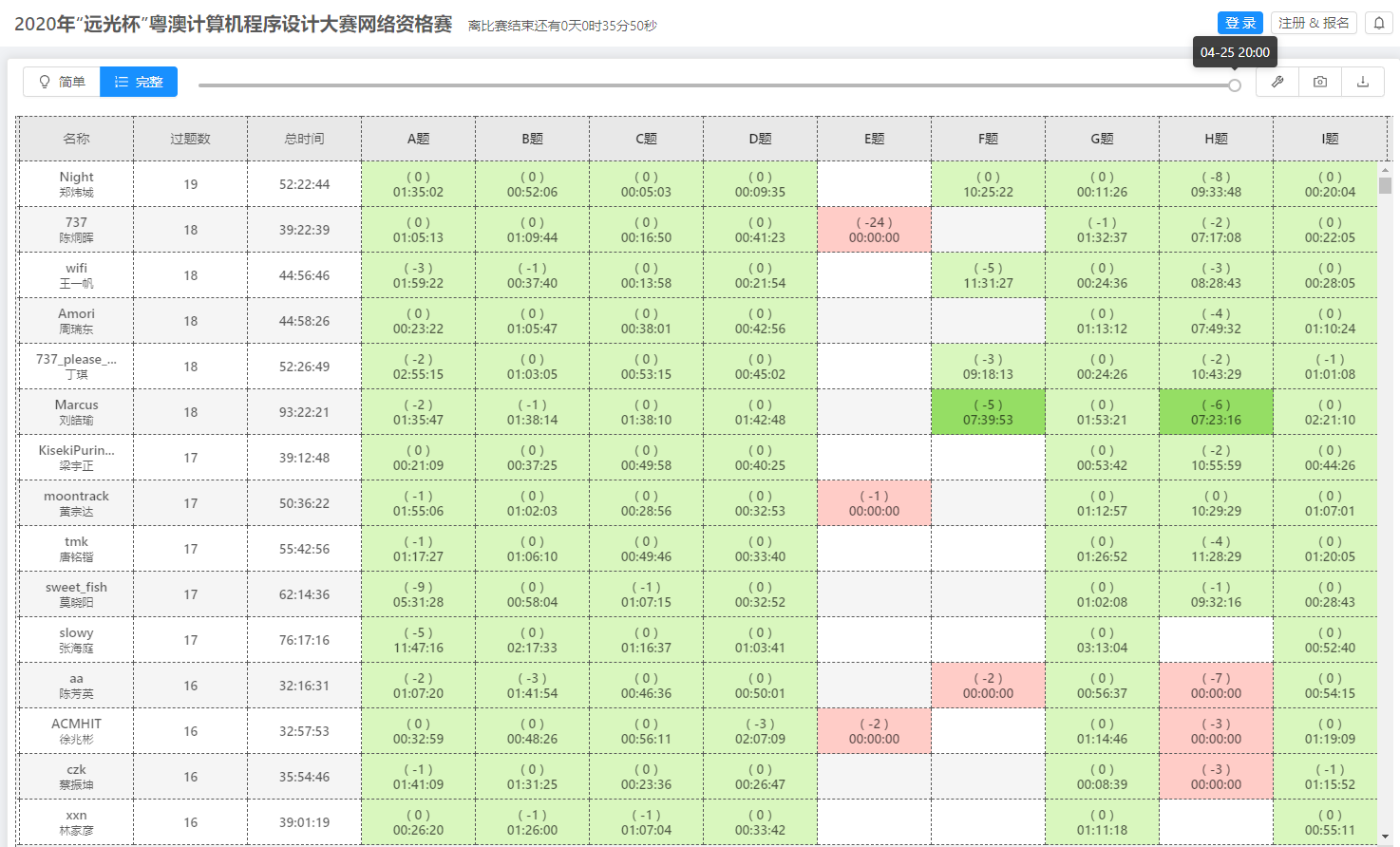The width and height of the screenshot is (1400, 847).
Task: Click the download export icon
Action: pos(1363,82)
